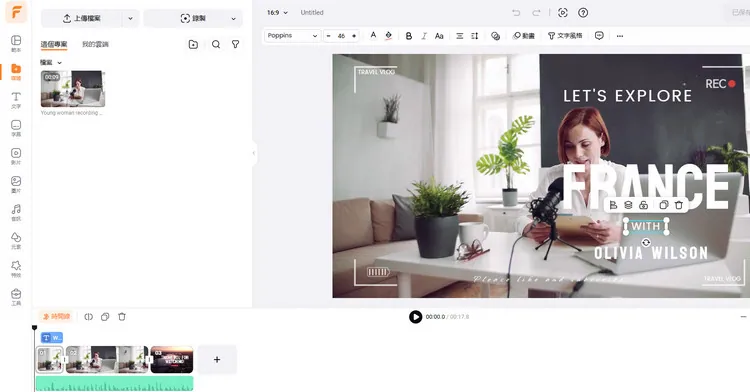
Task: Play the video preview
Action: [x=416, y=317]
